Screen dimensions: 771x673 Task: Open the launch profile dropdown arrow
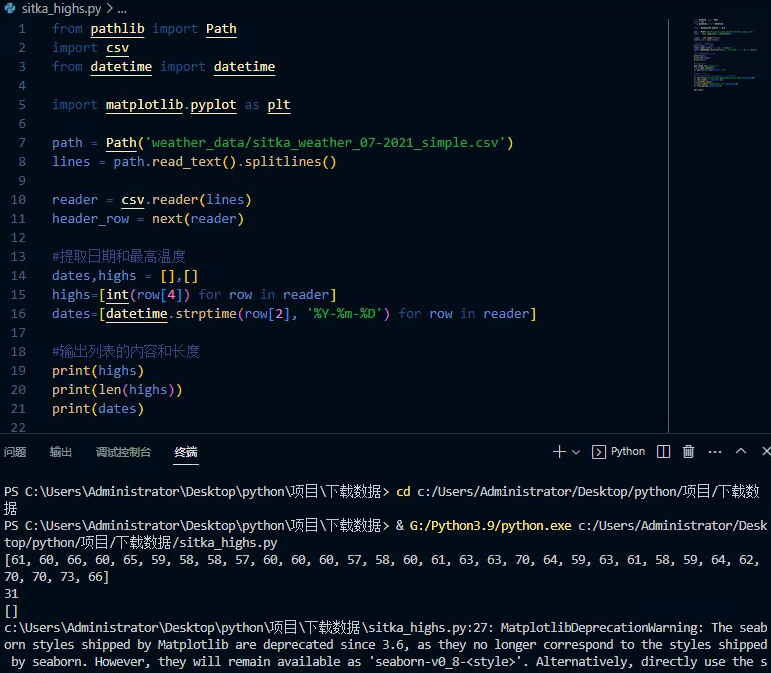click(576, 452)
